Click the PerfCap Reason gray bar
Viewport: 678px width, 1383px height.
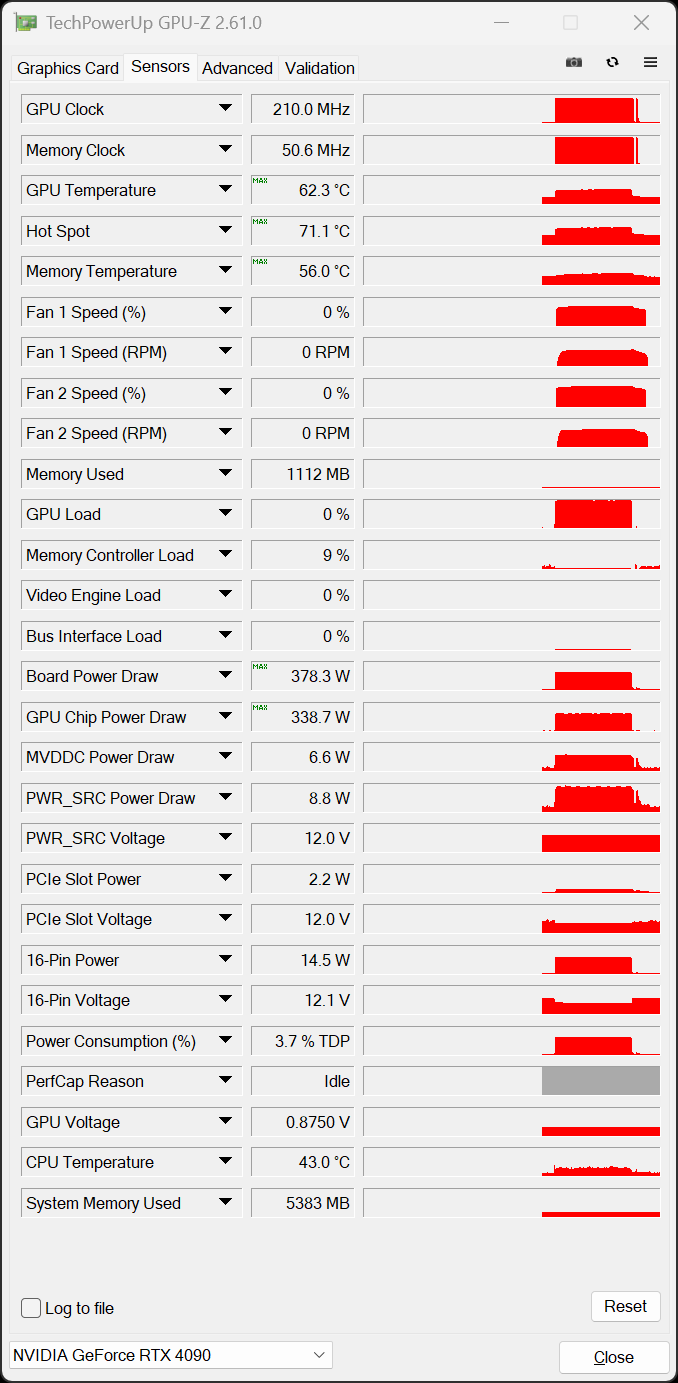tap(600, 1081)
